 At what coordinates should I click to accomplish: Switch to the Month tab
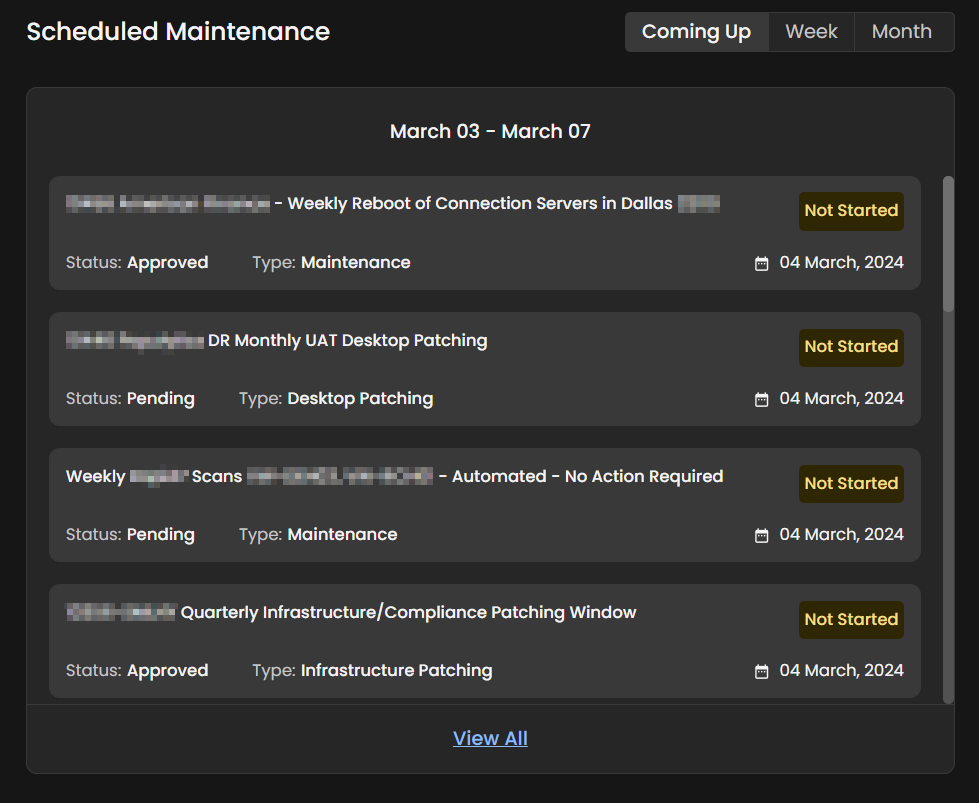click(x=901, y=31)
